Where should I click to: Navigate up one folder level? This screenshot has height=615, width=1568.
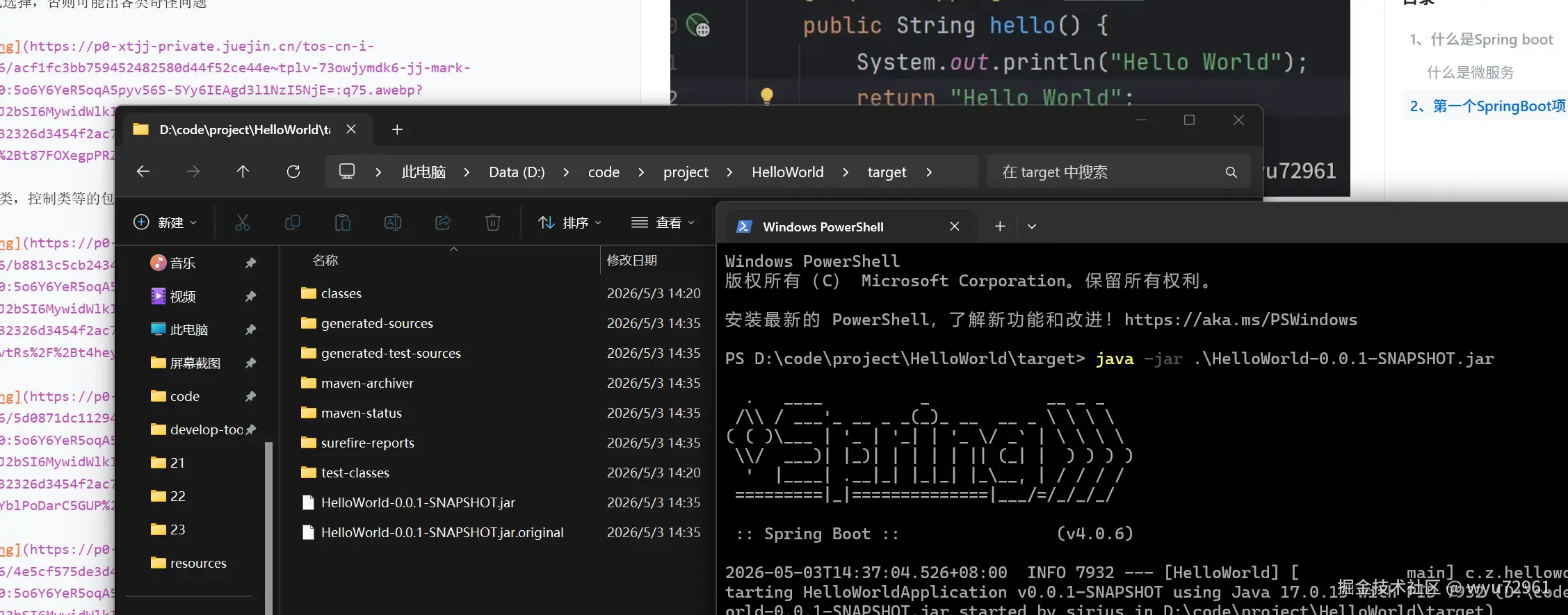243,172
